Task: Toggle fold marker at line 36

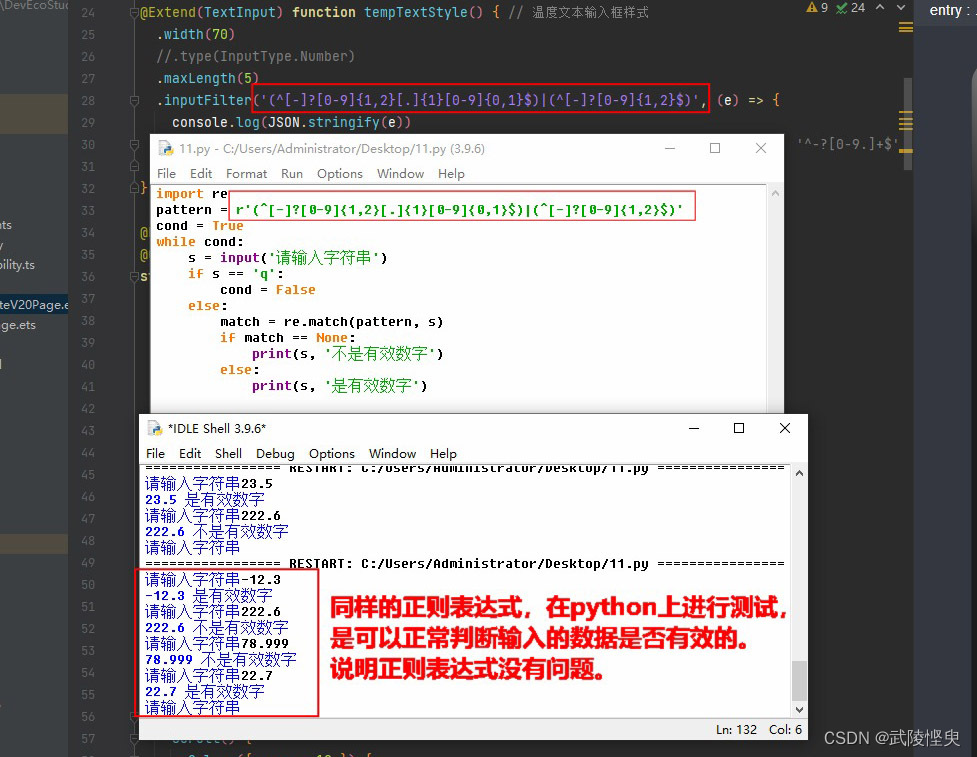Action: [135, 276]
